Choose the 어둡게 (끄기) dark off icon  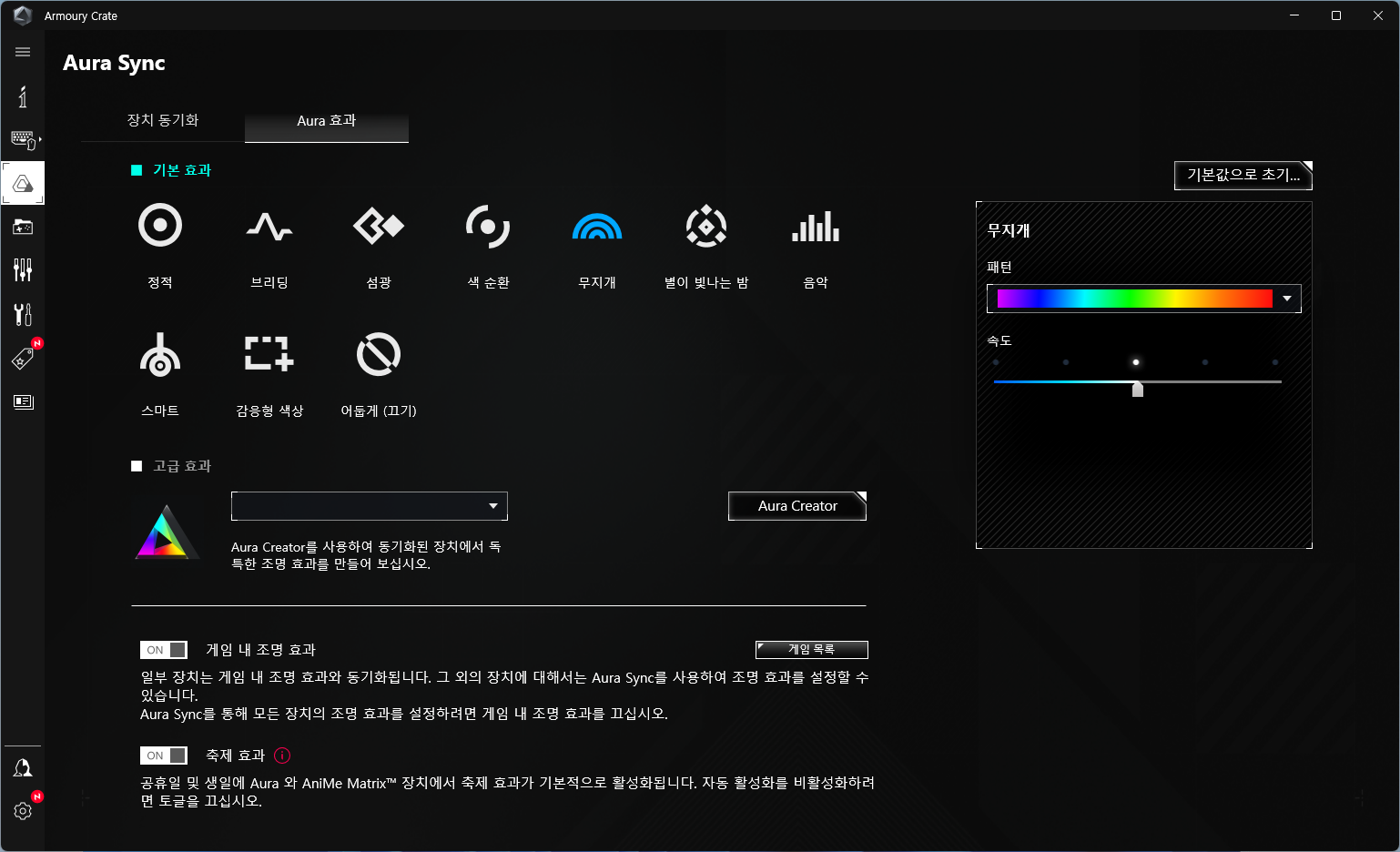(379, 354)
